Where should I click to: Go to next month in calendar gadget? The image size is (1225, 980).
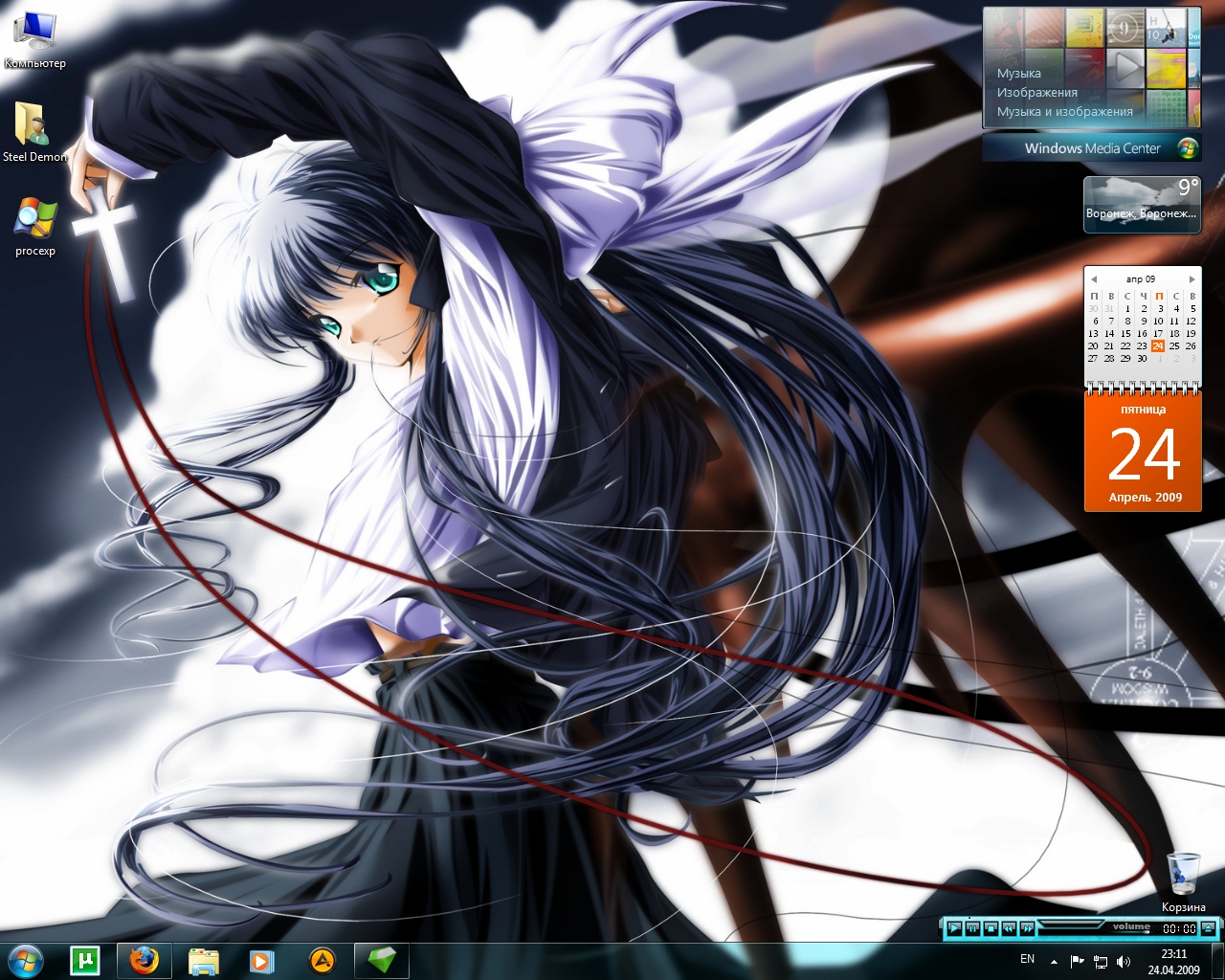pyautogui.click(x=1192, y=279)
